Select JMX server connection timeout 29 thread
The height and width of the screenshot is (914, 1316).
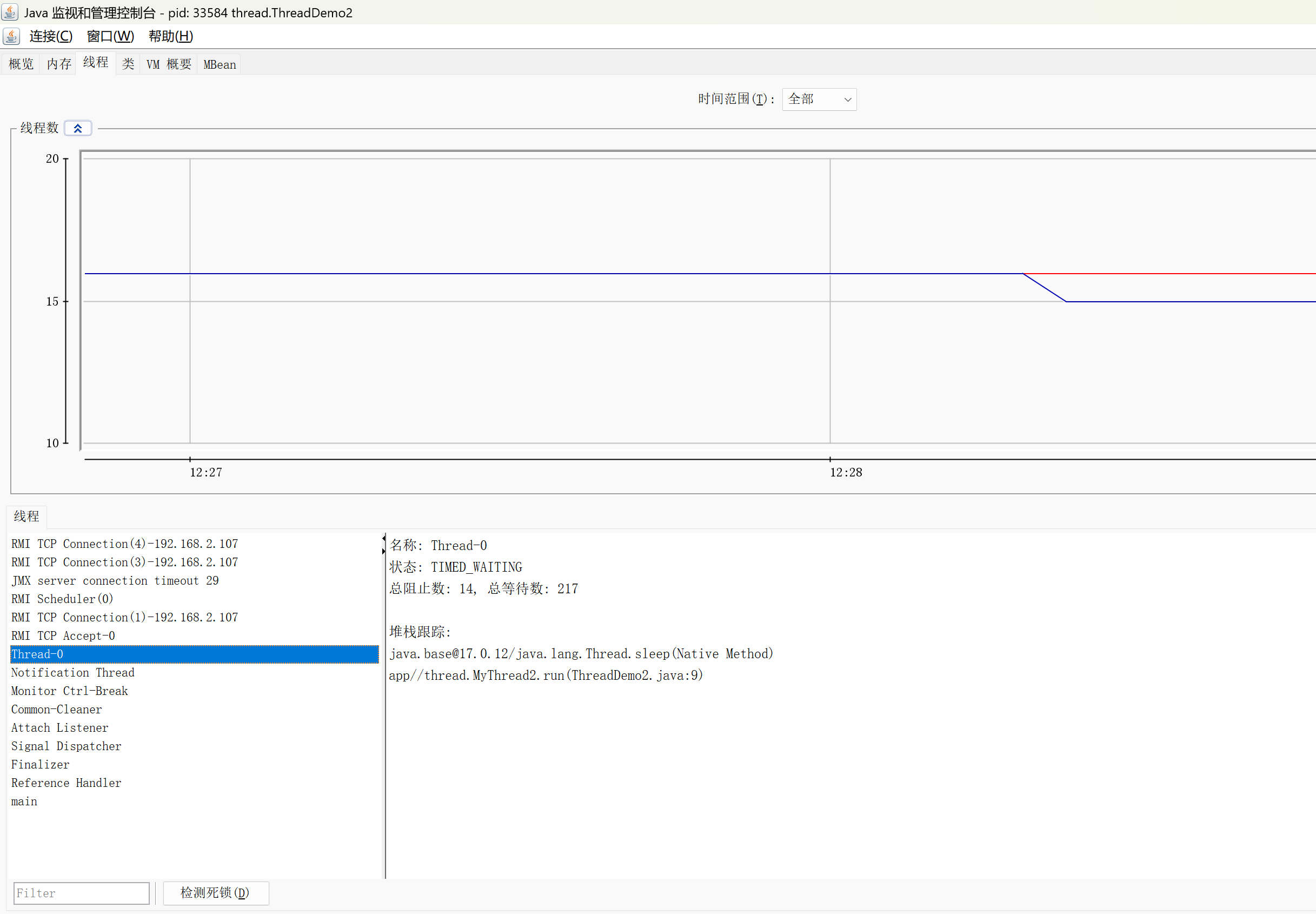click(194, 580)
